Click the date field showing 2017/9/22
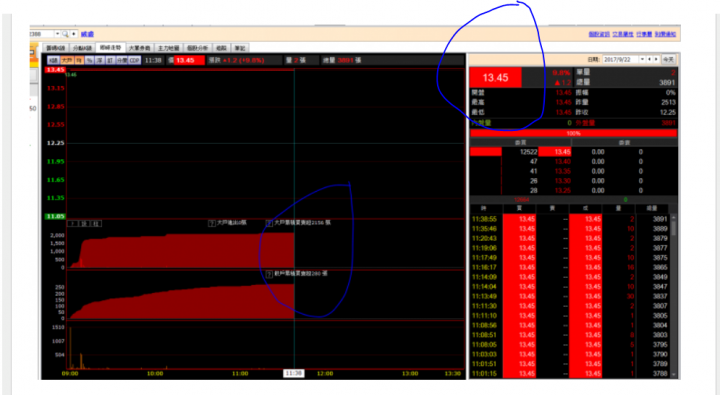 (x=620, y=59)
